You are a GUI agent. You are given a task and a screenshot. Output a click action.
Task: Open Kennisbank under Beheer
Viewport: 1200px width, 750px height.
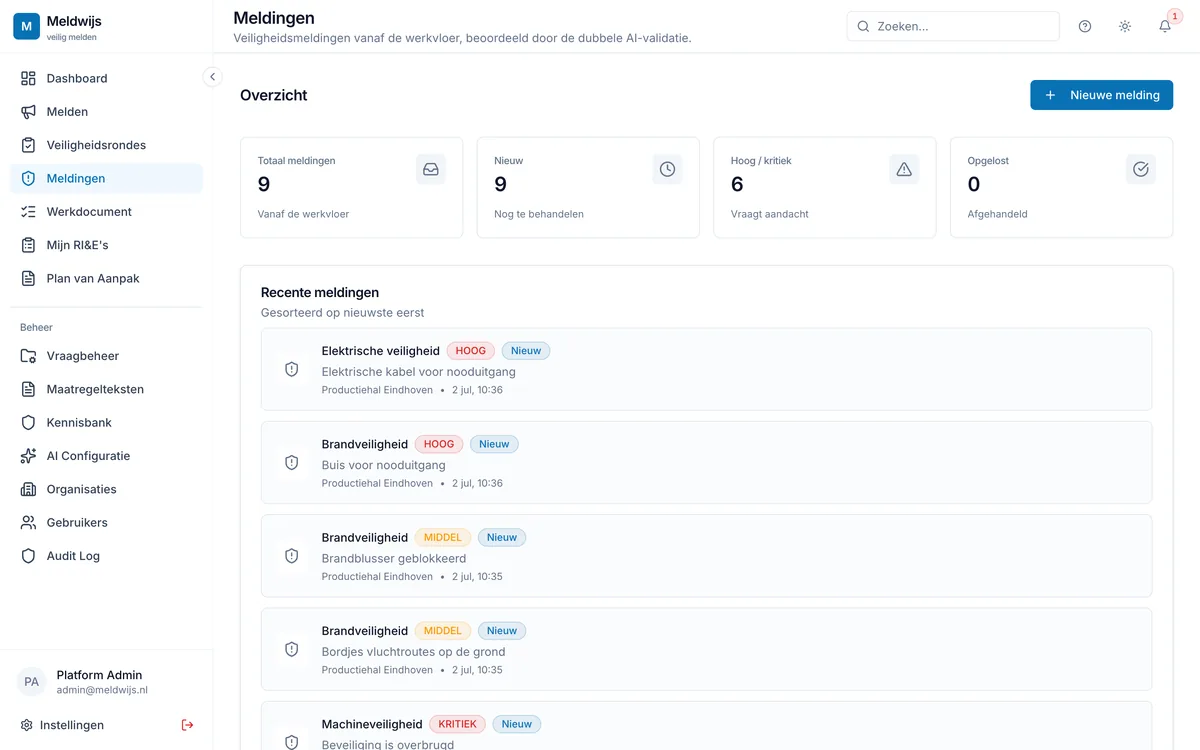pos(106,423)
